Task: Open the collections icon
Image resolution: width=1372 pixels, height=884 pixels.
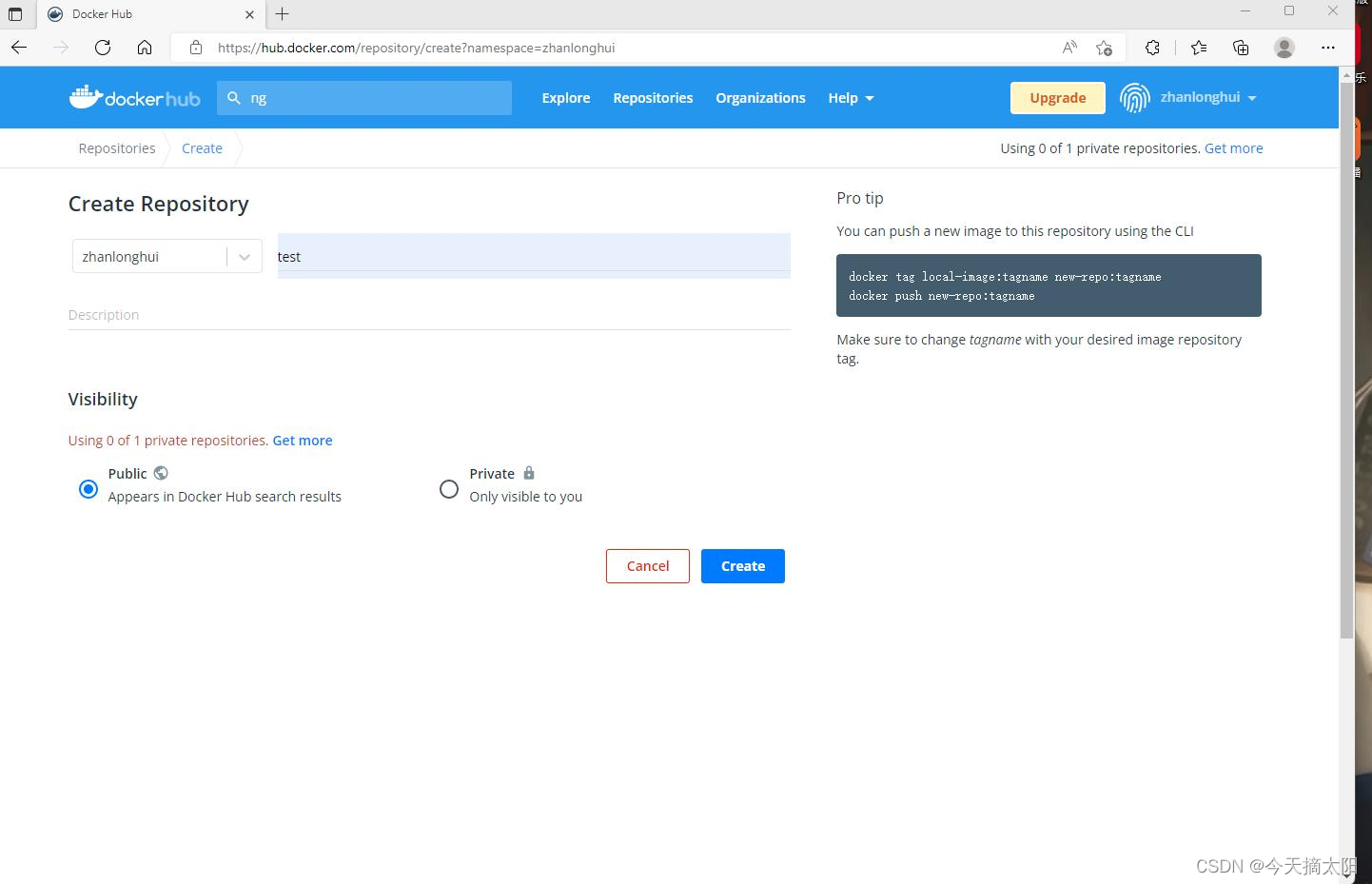Action: coord(1241,48)
